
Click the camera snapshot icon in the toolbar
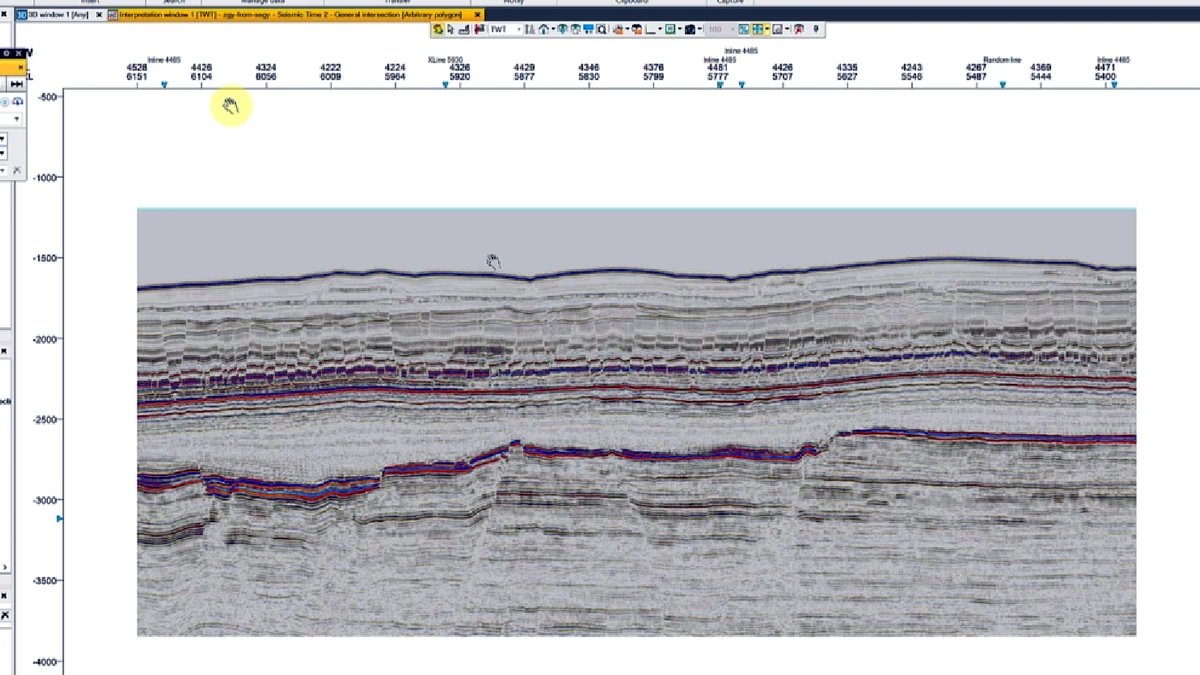point(690,29)
